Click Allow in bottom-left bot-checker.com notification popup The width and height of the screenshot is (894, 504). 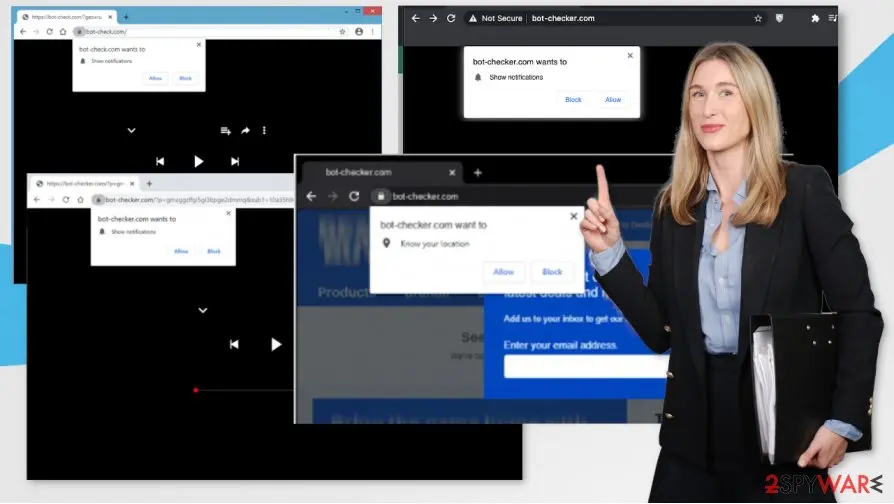(x=181, y=251)
